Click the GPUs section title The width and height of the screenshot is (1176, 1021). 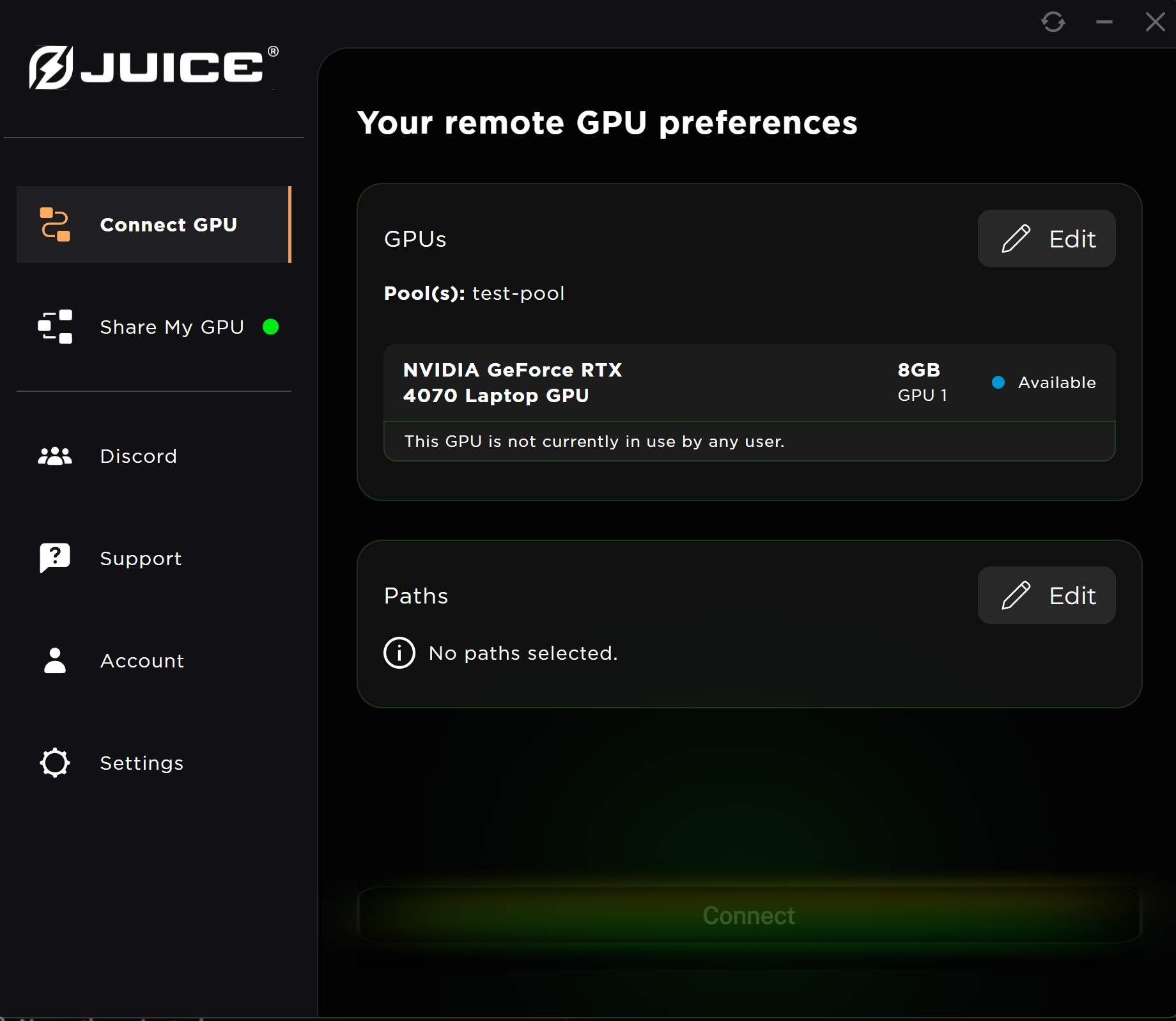(415, 238)
